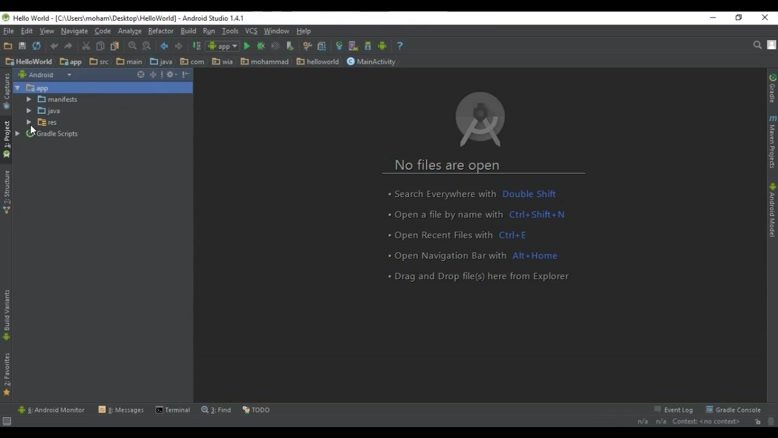Click the Find magnifier icon
778x438 pixels.
coord(132,46)
